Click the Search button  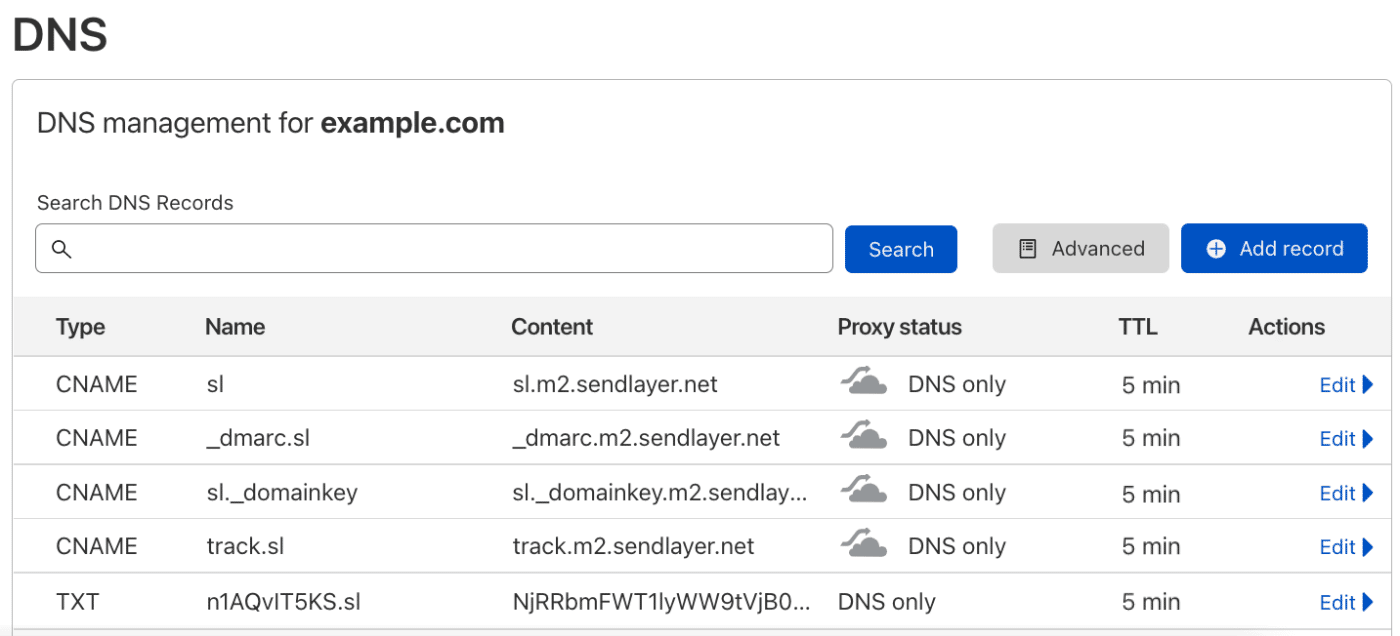click(900, 248)
